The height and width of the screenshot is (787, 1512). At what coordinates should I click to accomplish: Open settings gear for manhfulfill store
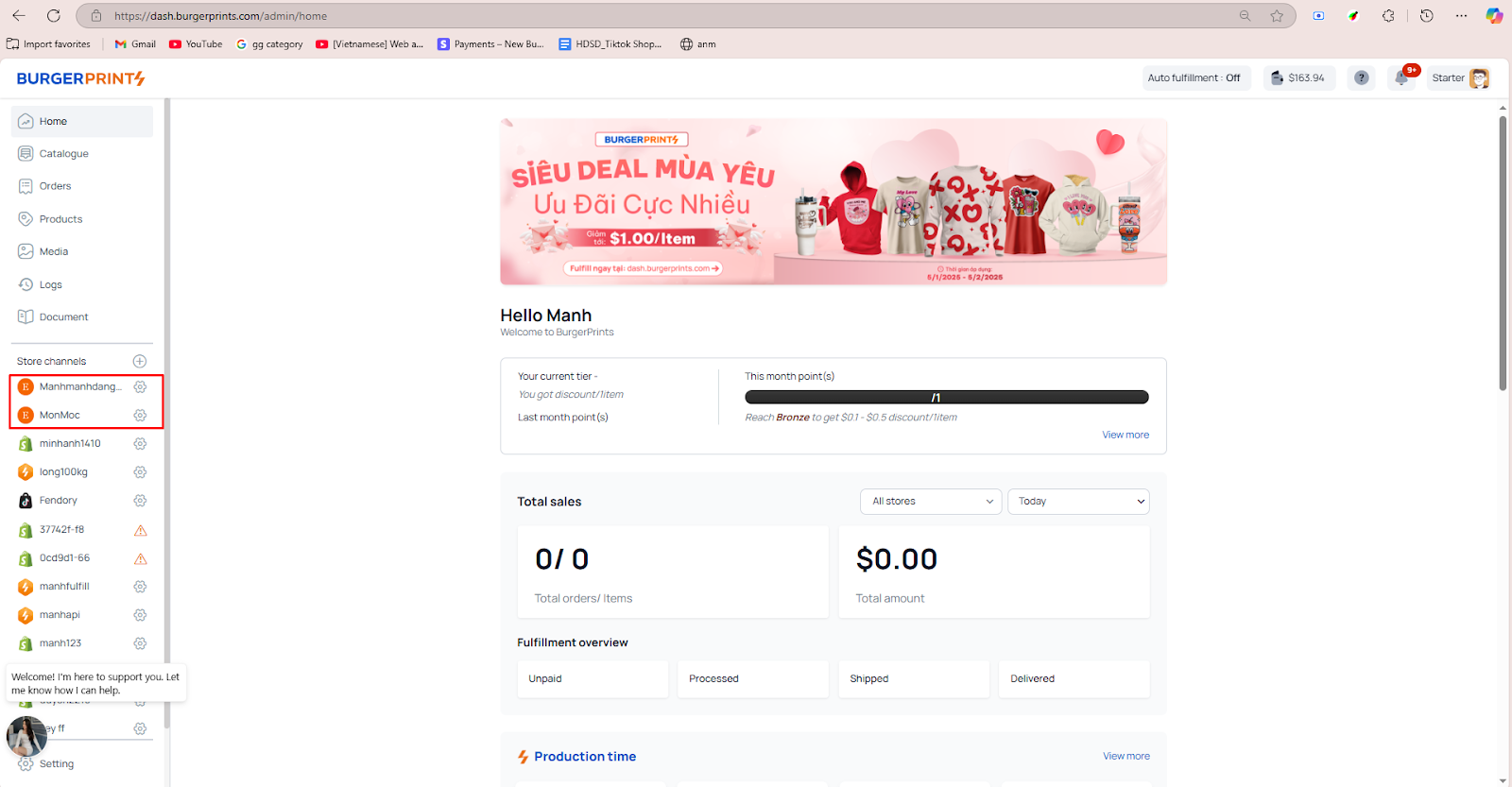click(140, 587)
